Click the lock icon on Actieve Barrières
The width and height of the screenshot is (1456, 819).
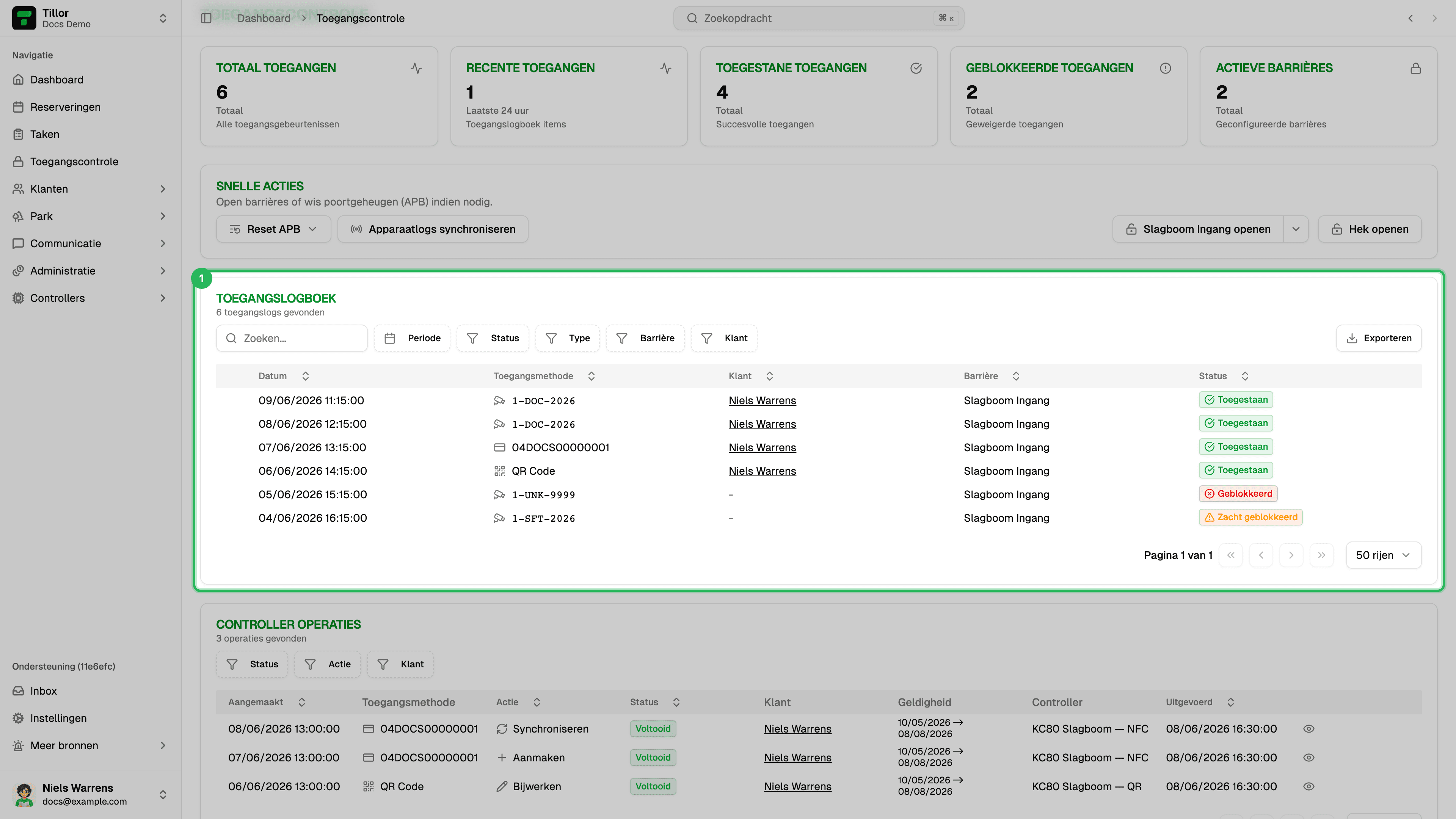[x=1416, y=68]
